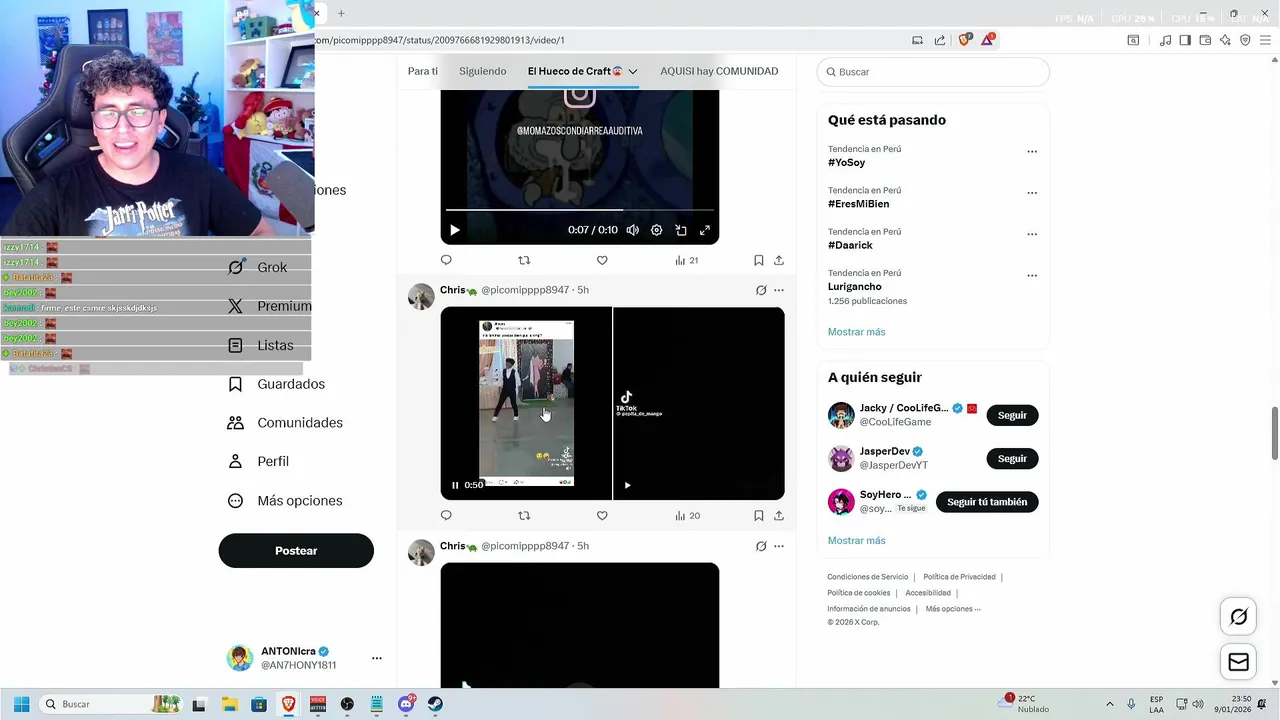Toggle picture-in-picture on 0:10 video
The image size is (1280, 720).
[681, 230]
